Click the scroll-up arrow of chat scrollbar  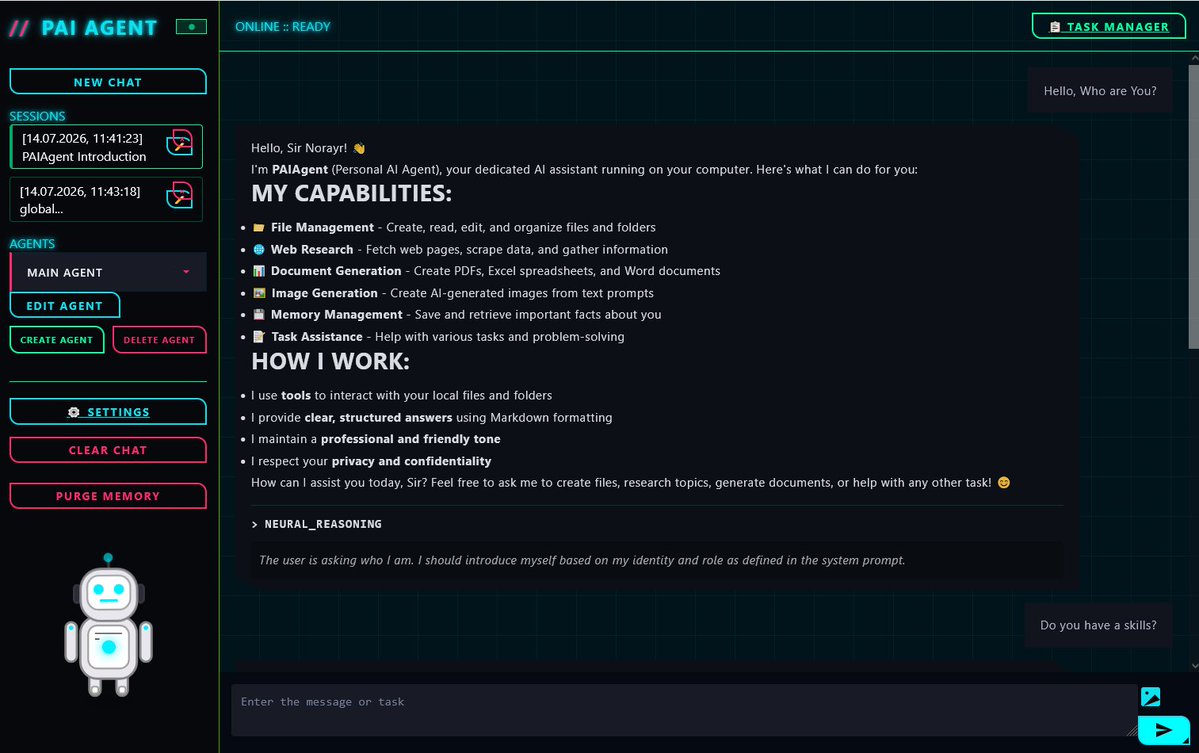[1194, 57]
